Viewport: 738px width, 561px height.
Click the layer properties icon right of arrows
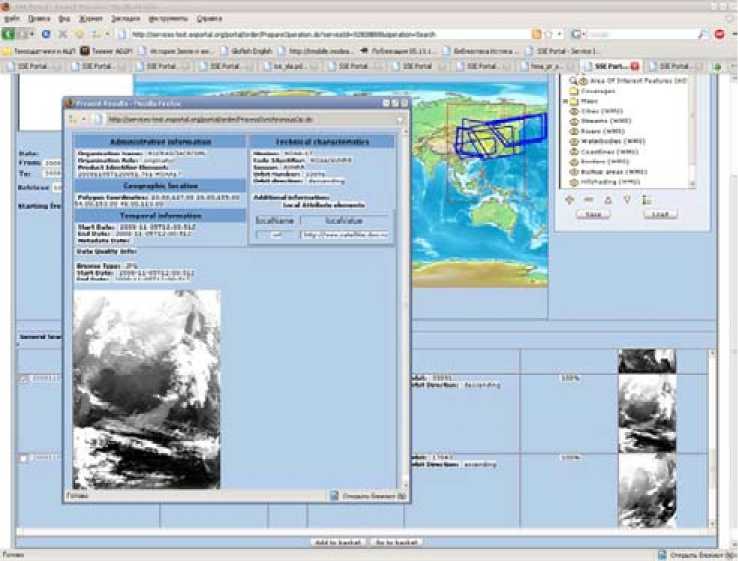pyautogui.click(x=647, y=200)
